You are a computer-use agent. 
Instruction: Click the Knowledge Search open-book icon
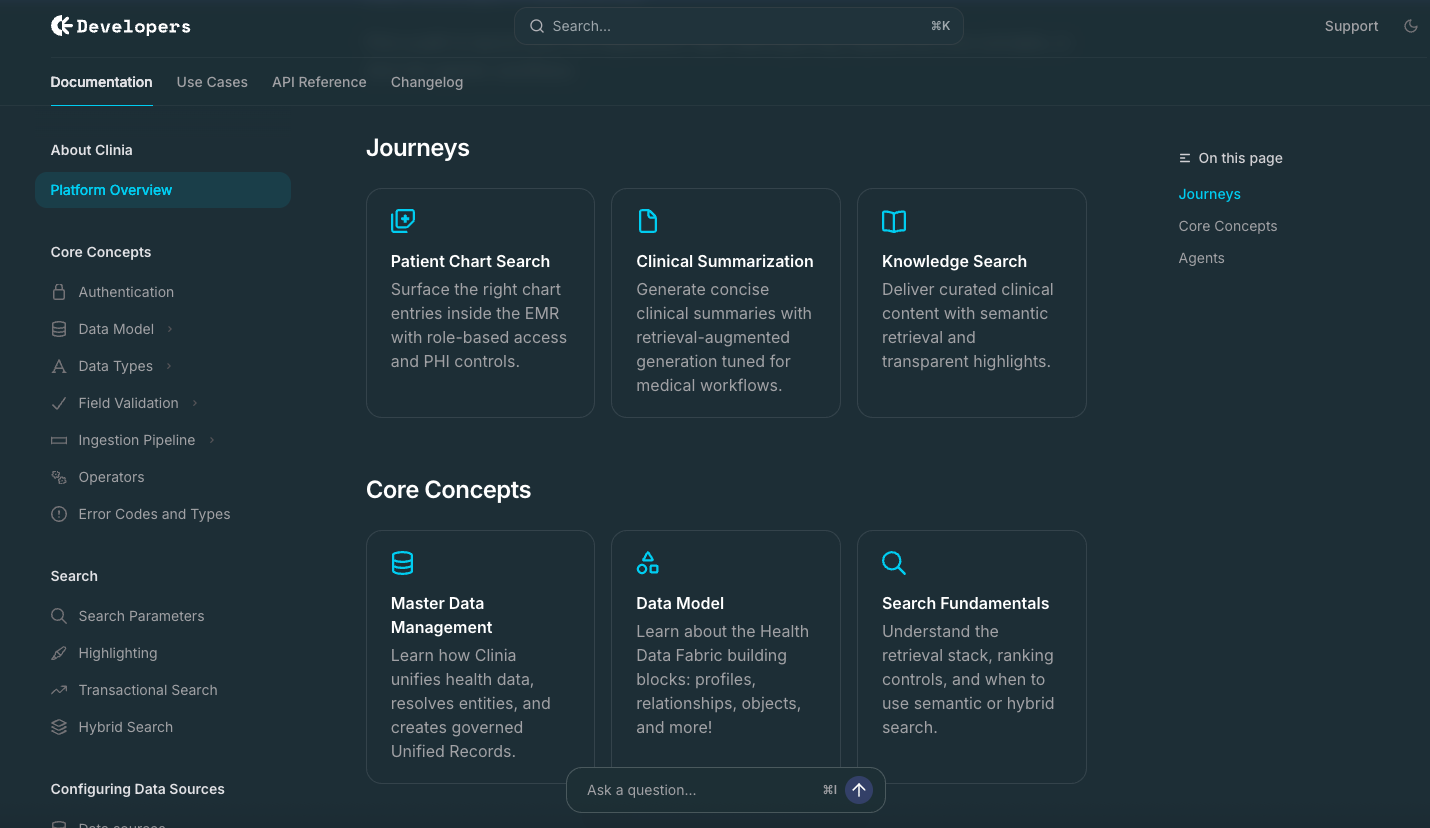(x=894, y=221)
